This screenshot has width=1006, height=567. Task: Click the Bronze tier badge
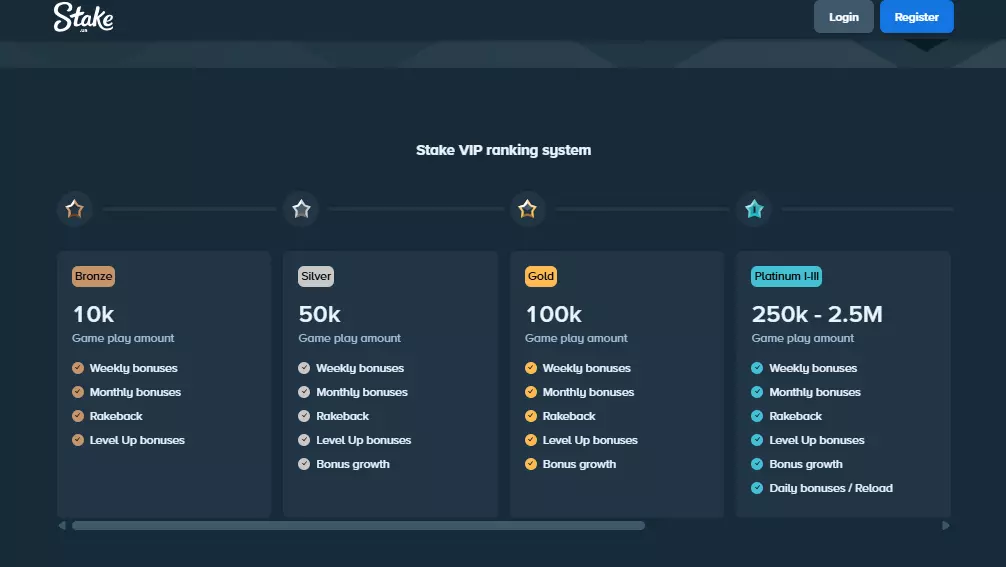[x=94, y=276]
